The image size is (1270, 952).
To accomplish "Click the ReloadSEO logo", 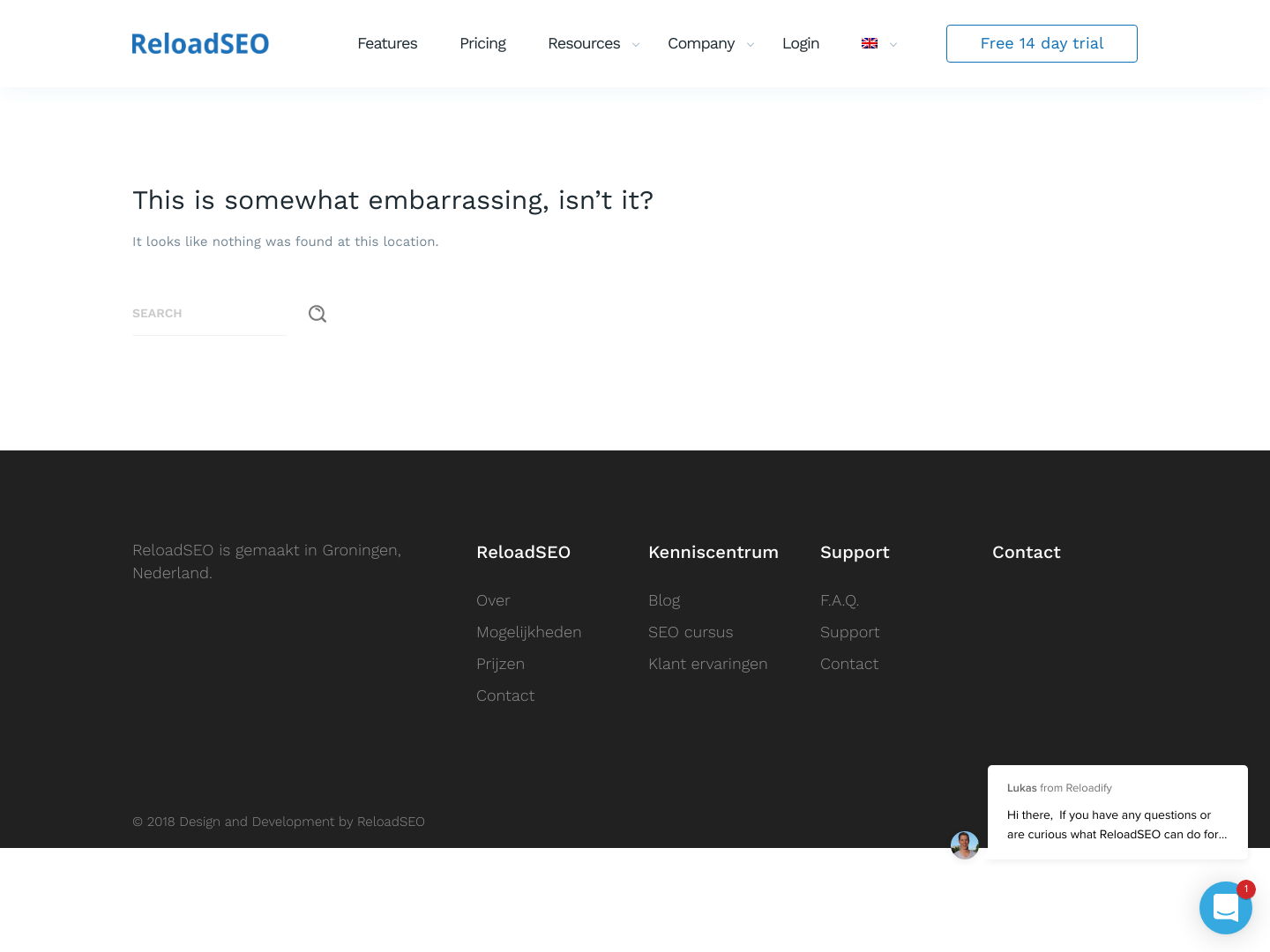I will tap(200, 43).
